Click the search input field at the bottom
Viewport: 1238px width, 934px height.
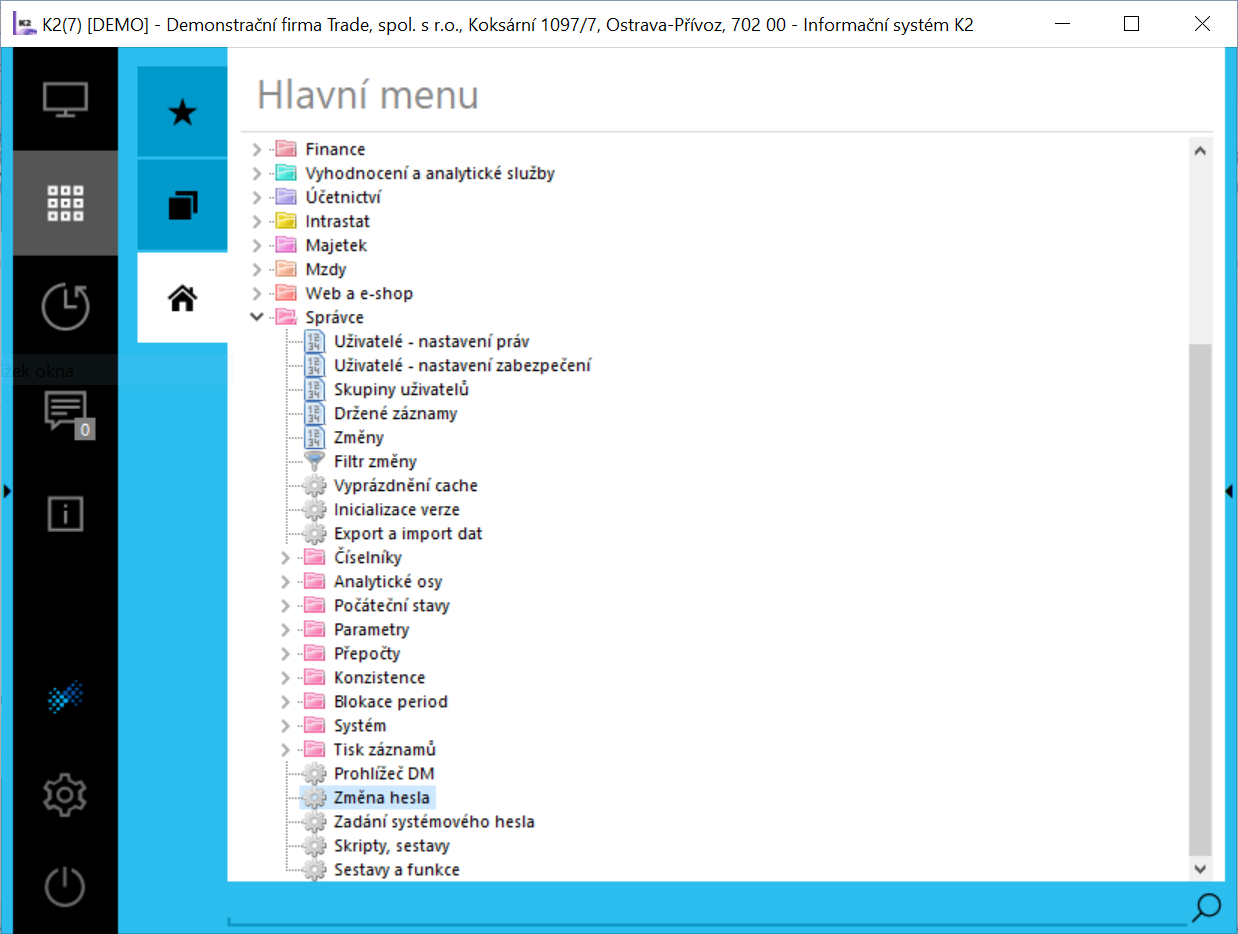click(x=700, y=917)
